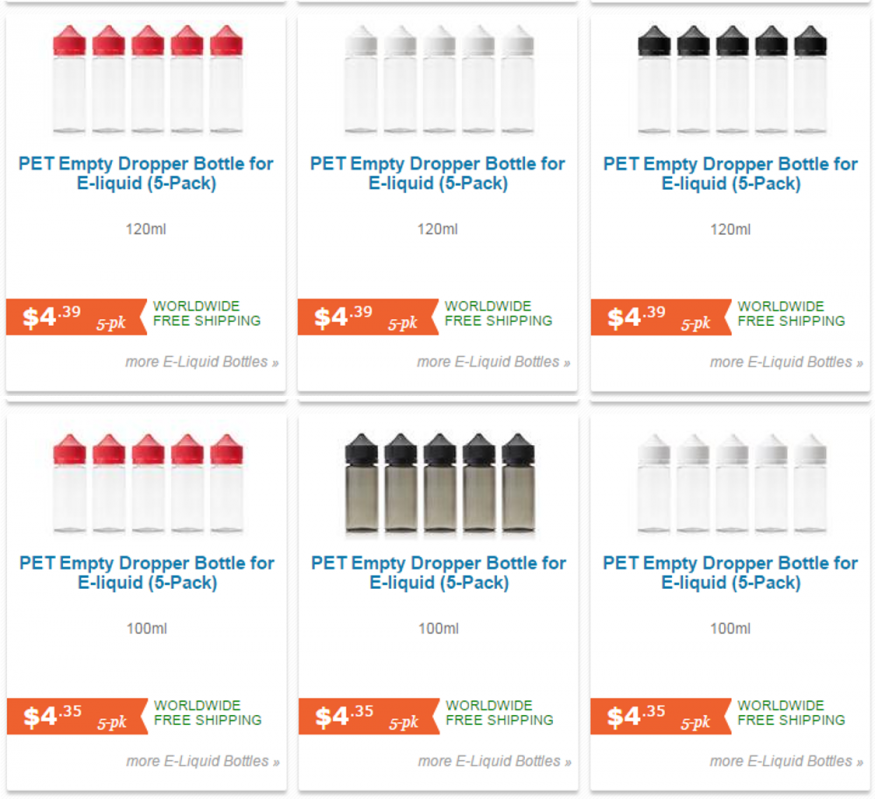This screenshot has width=875, height=799.
Task: Click the $4.35 price badge under white-capped 100ml bottles
Action: click(657, 716)
